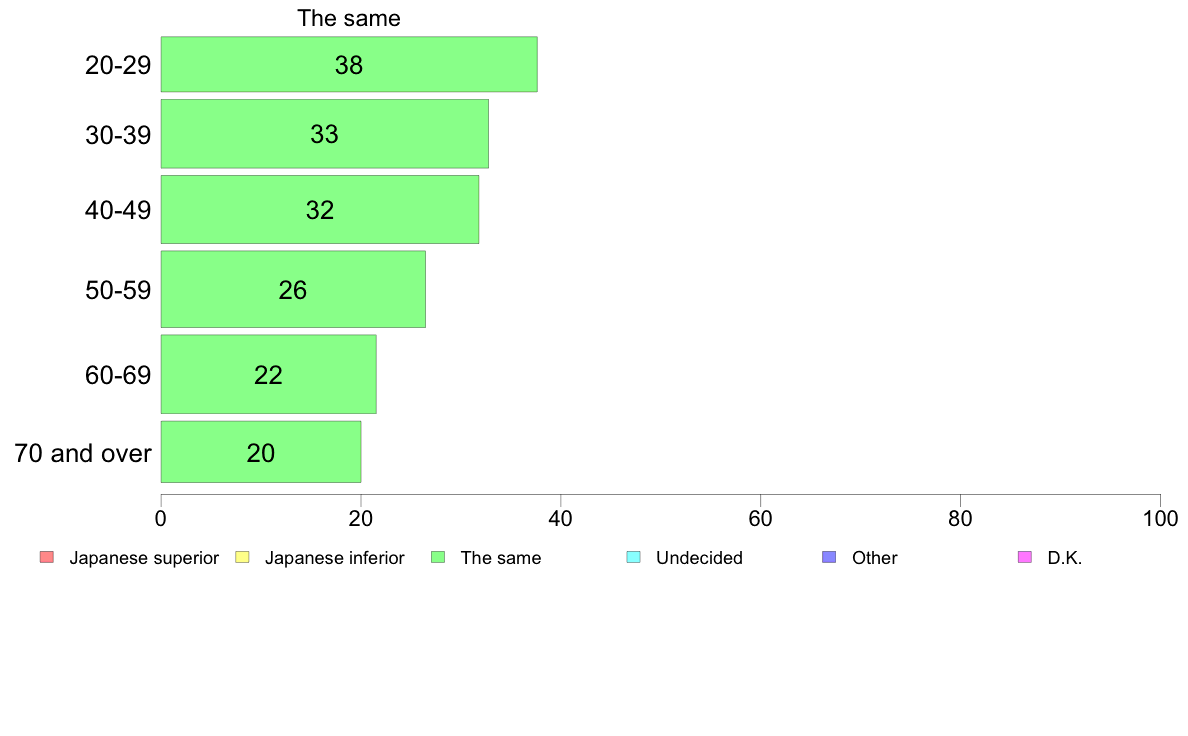The height and width of the screenshot is (736, 1188).
Task: Click the blue Other legend swatch
Action: [x=829, y=557]
